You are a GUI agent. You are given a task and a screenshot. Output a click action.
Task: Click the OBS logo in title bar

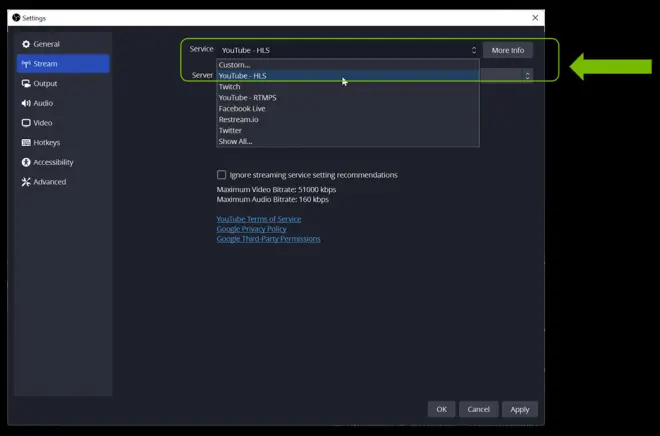point(16,18)
